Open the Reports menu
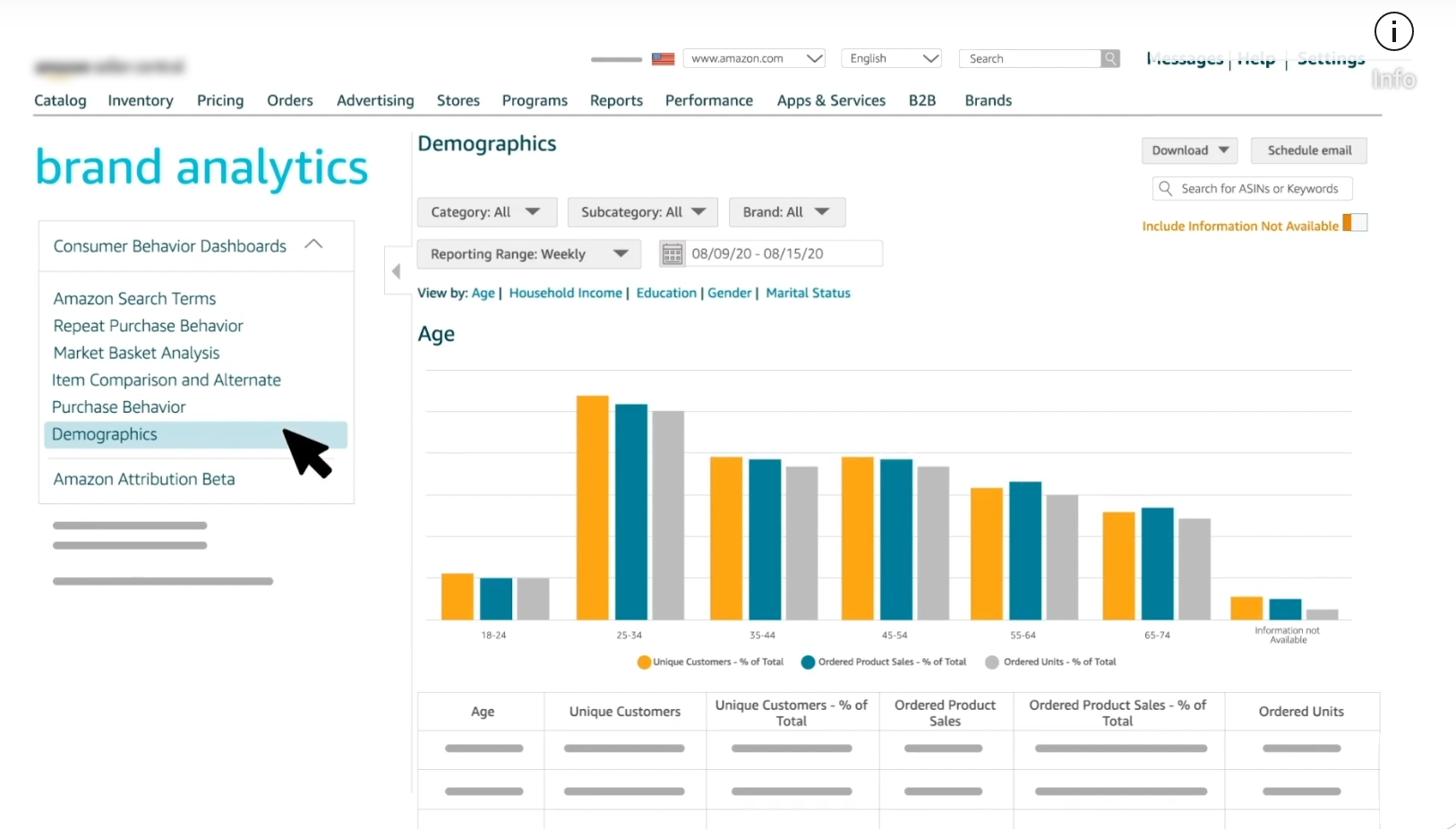 616,100
